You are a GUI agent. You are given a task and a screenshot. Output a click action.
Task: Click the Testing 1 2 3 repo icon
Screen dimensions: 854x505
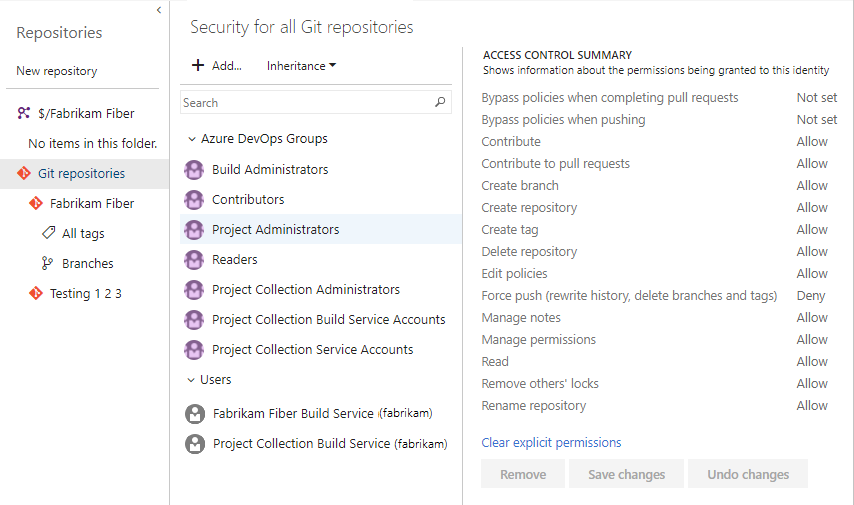[x=36, y=293]
